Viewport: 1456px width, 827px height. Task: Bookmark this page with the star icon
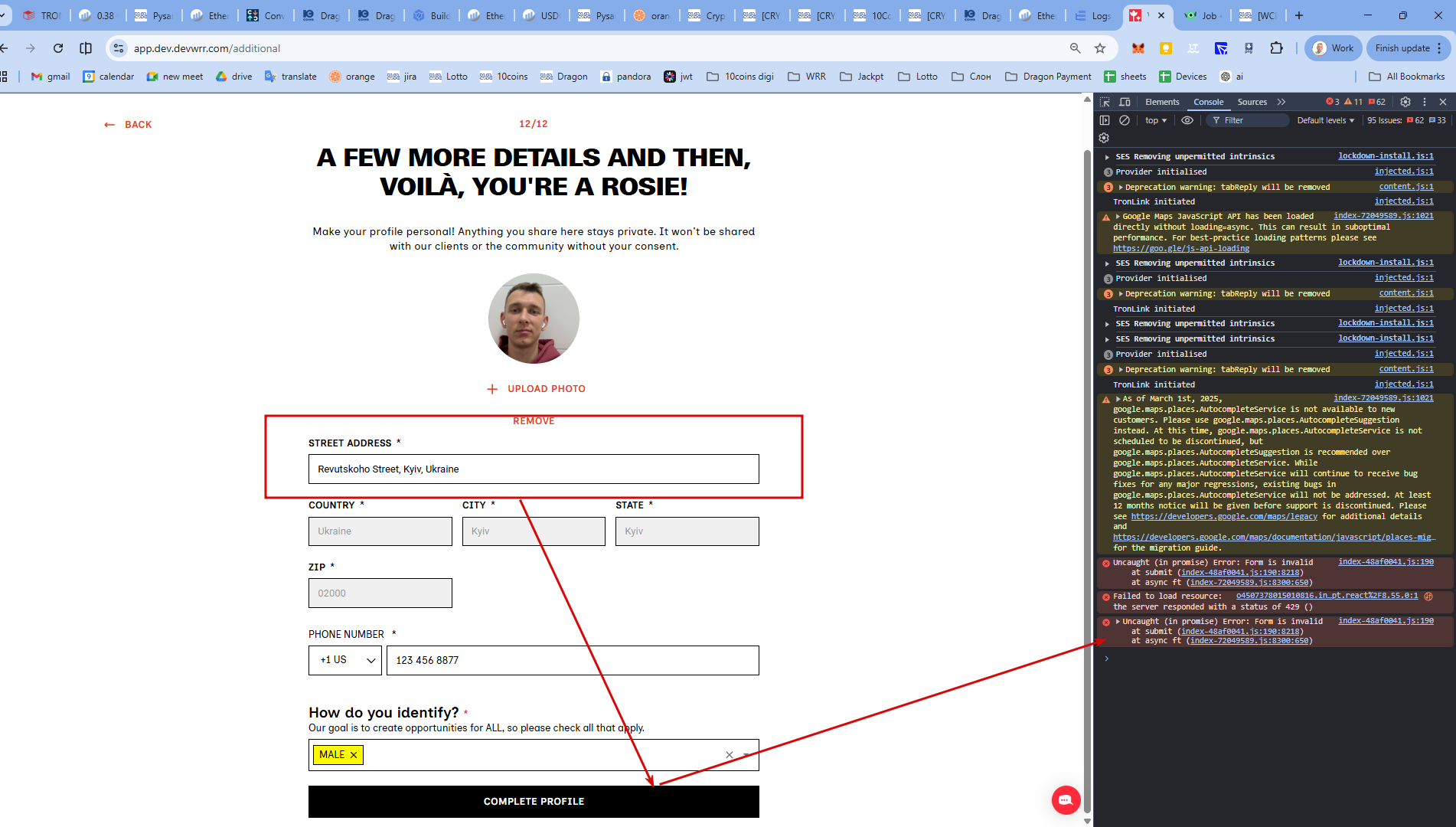tap(1100, 48)
